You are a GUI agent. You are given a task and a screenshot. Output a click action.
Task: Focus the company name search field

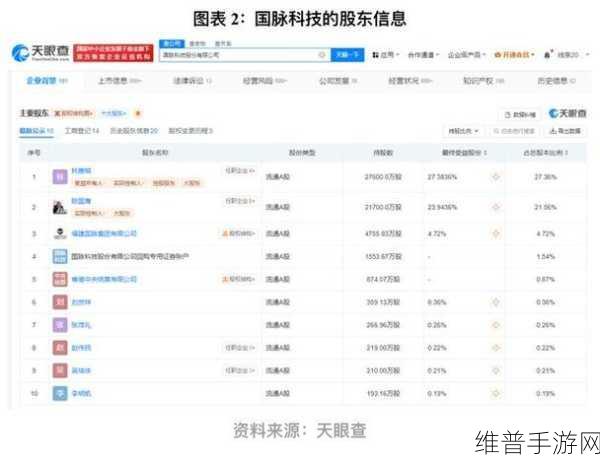point(245,55)
